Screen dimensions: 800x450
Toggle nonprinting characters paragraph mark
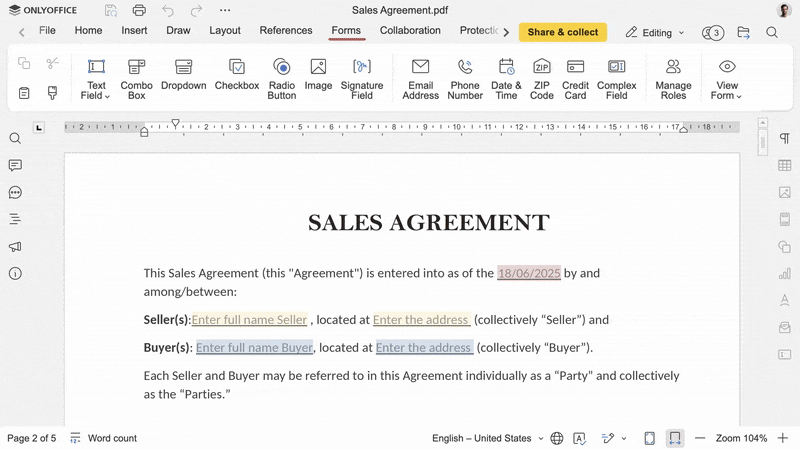point(785,139)
